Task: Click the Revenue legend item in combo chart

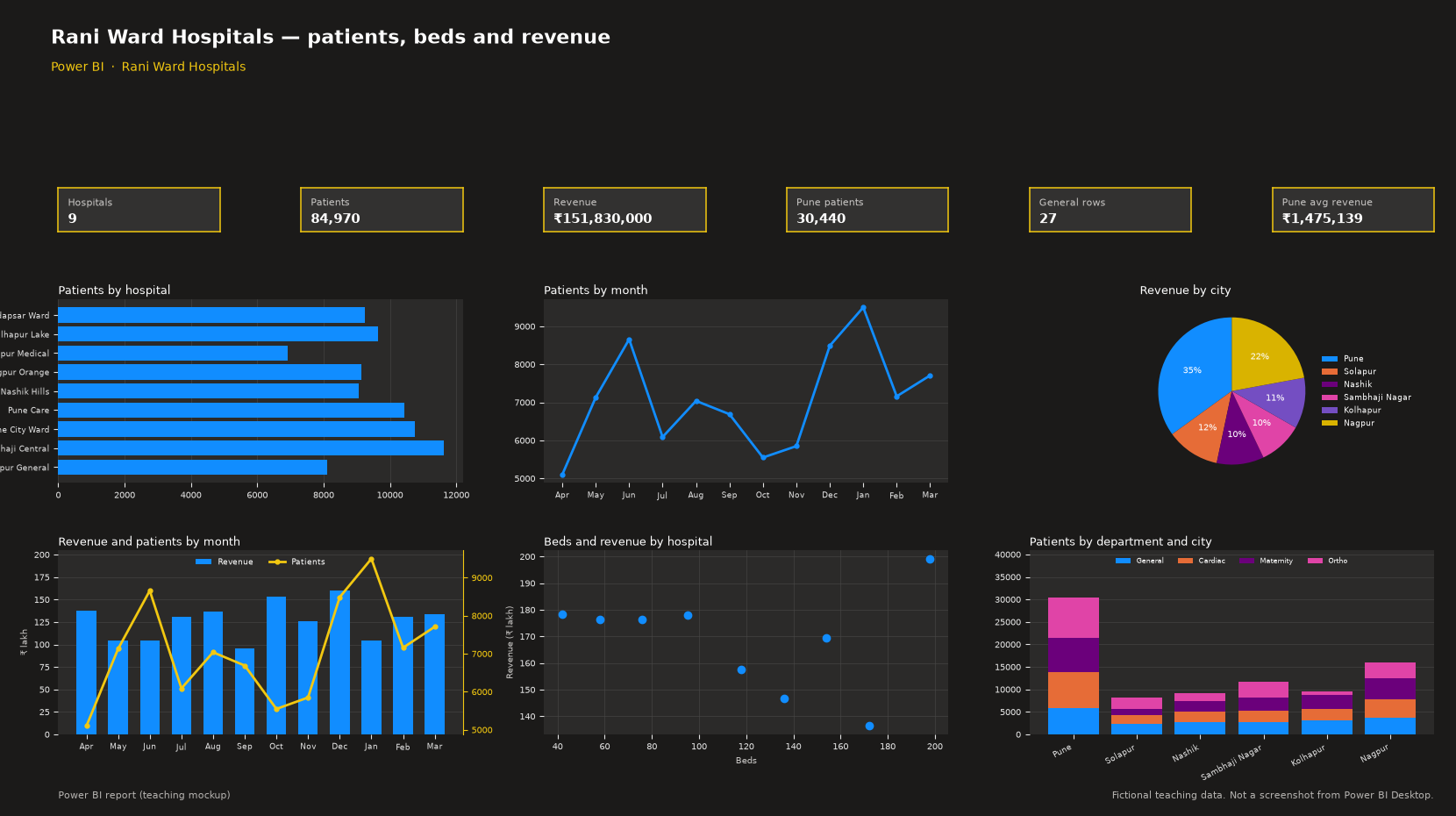Action: click(225, 562)
